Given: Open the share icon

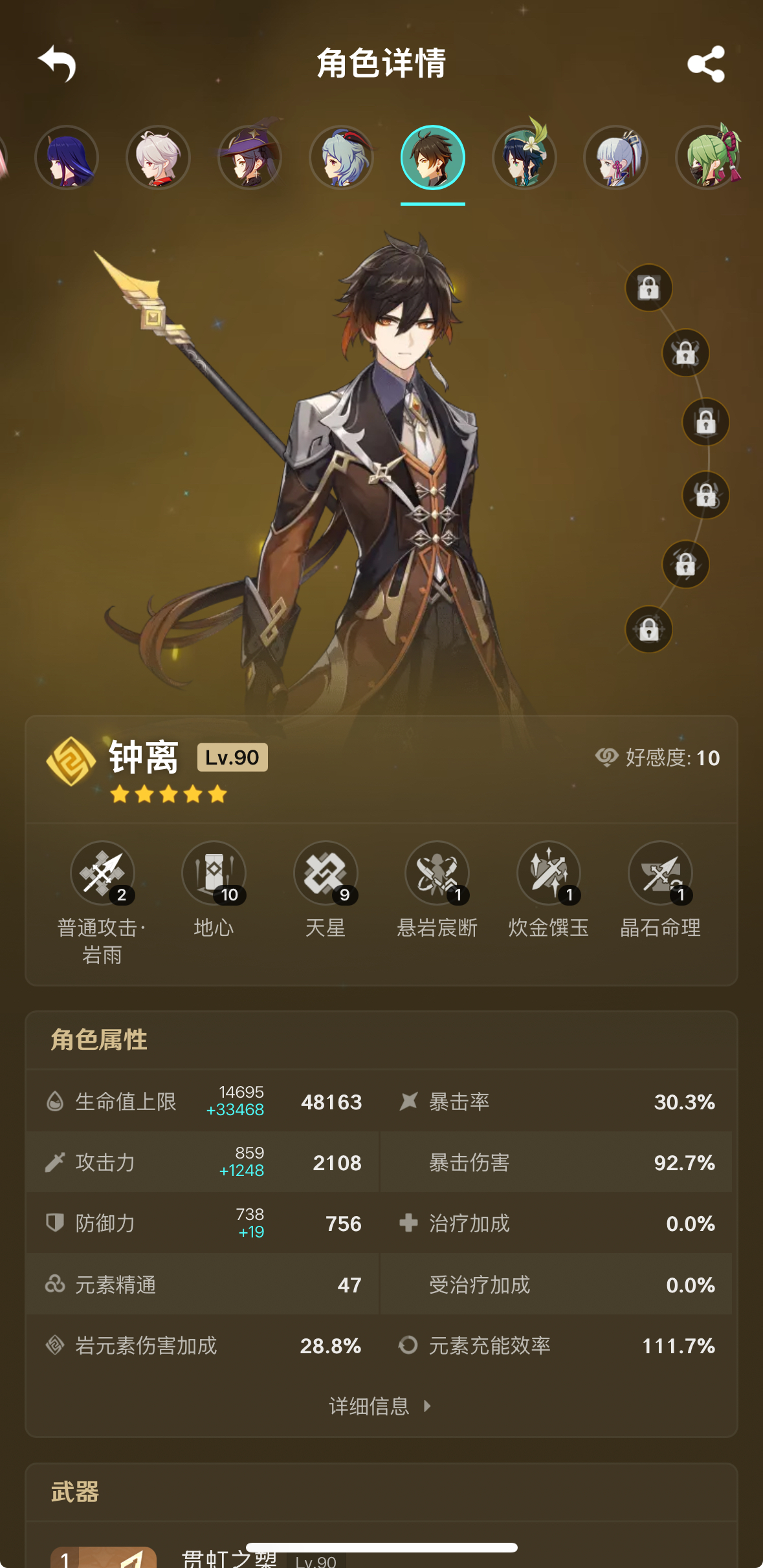Looking at the screenshot, I should point(705,63).
